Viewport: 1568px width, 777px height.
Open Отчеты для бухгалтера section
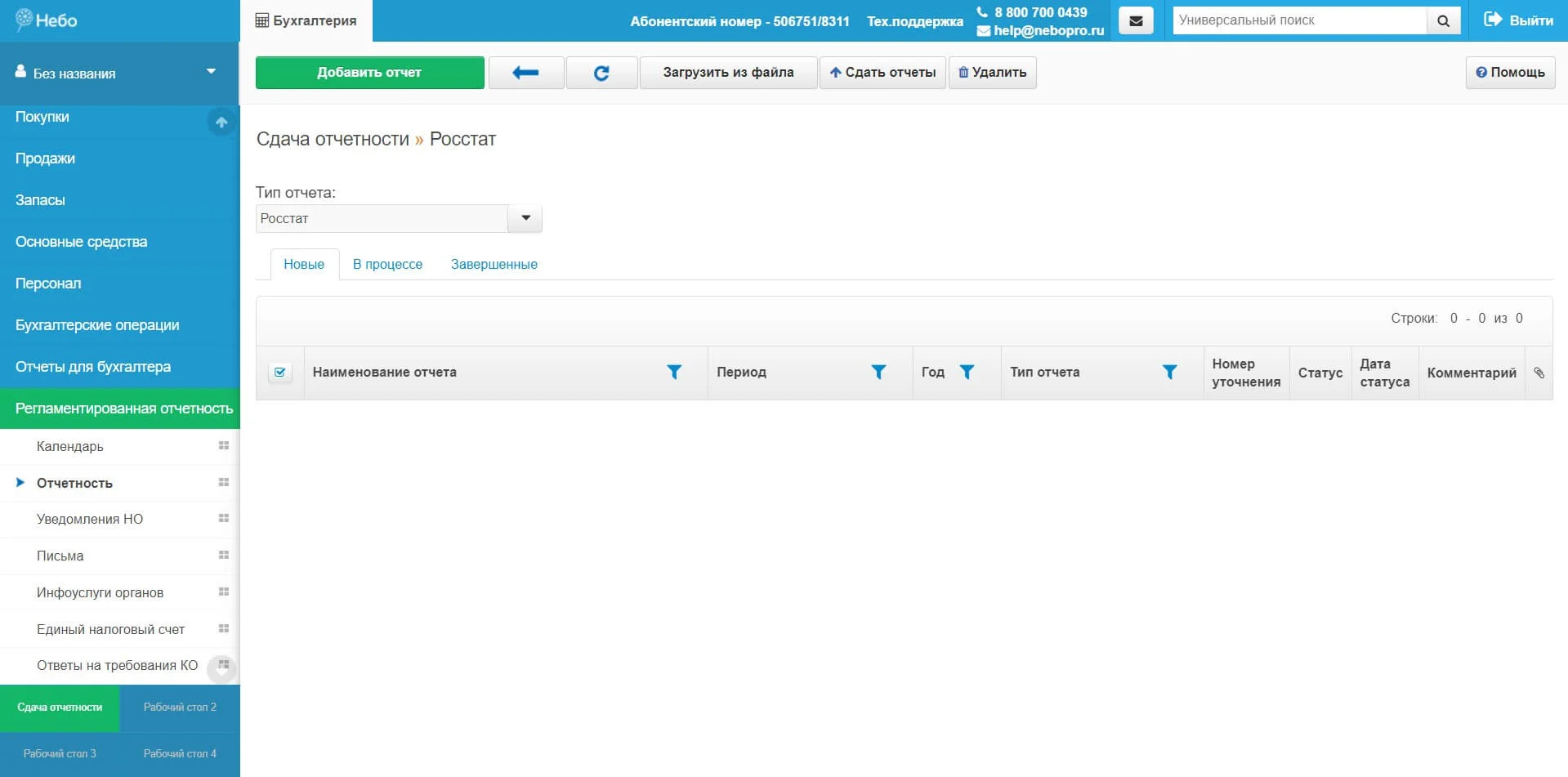tap(93, 367)
